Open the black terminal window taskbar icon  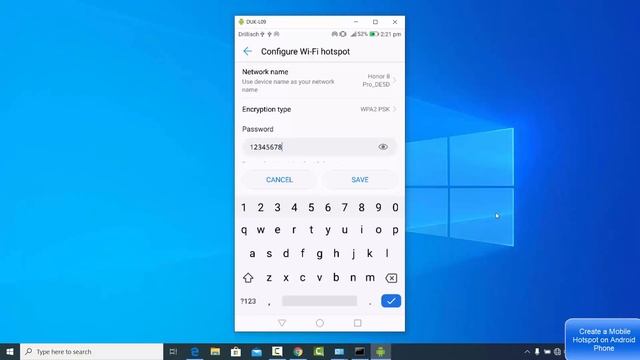360,351
